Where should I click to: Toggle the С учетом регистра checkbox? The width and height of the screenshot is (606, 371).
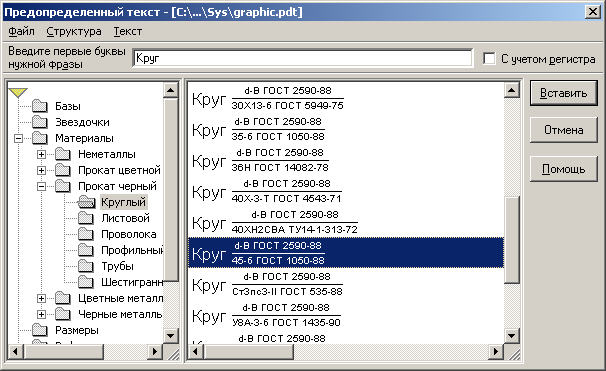pyautogui.click(x=489, y=59)
